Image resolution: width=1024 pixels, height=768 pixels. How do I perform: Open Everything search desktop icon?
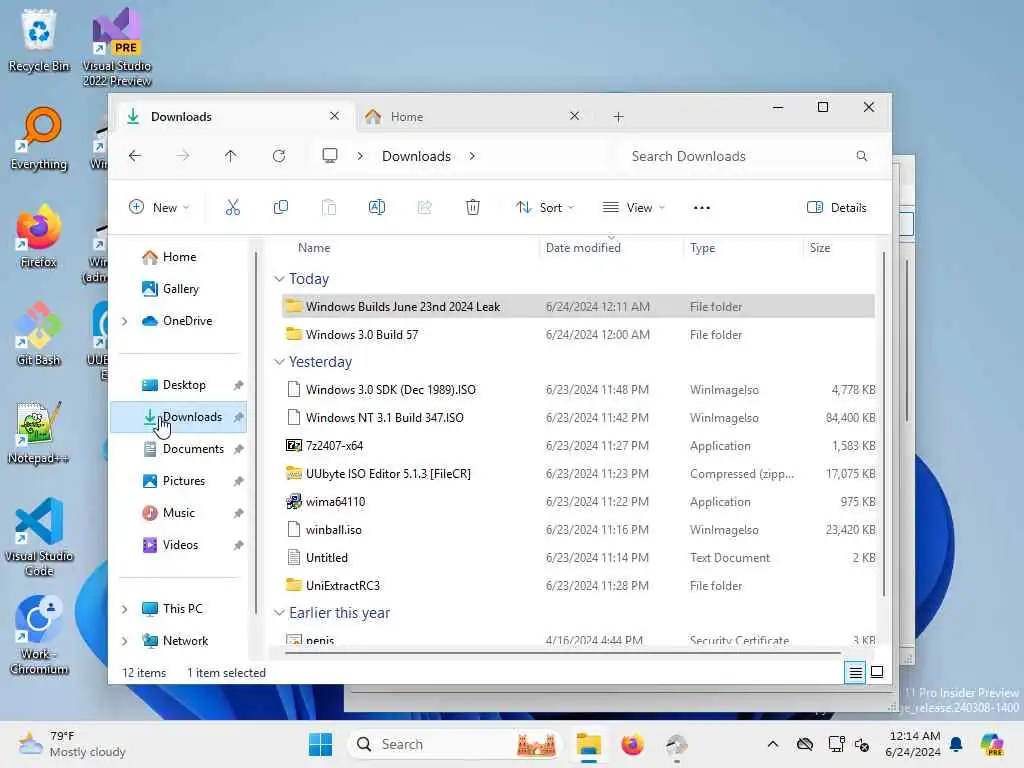click(x=39, y=139)
